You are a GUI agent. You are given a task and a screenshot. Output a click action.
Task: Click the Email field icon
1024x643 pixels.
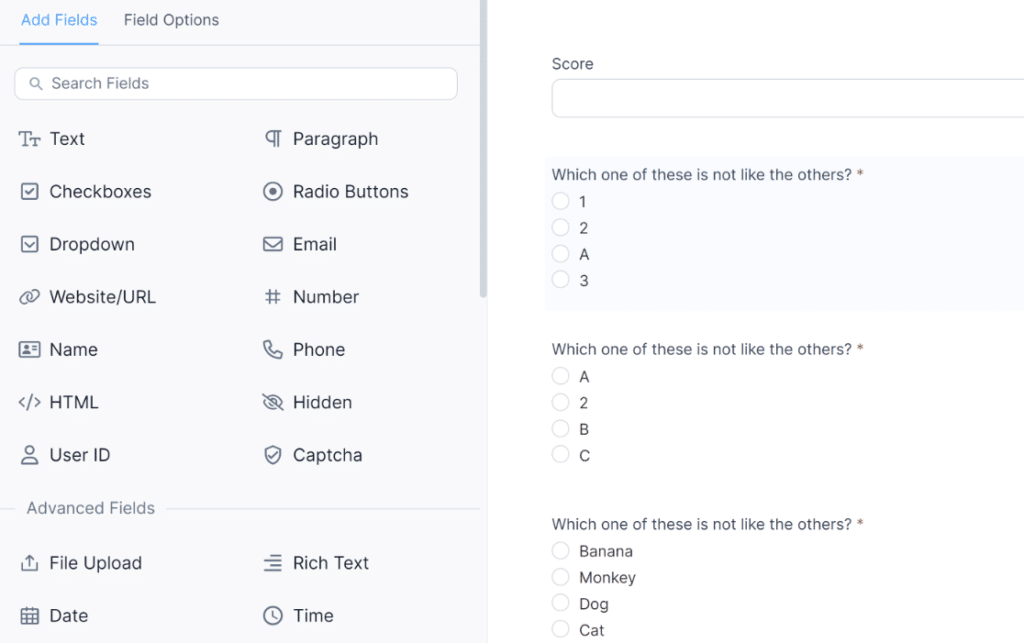[273, 244]
